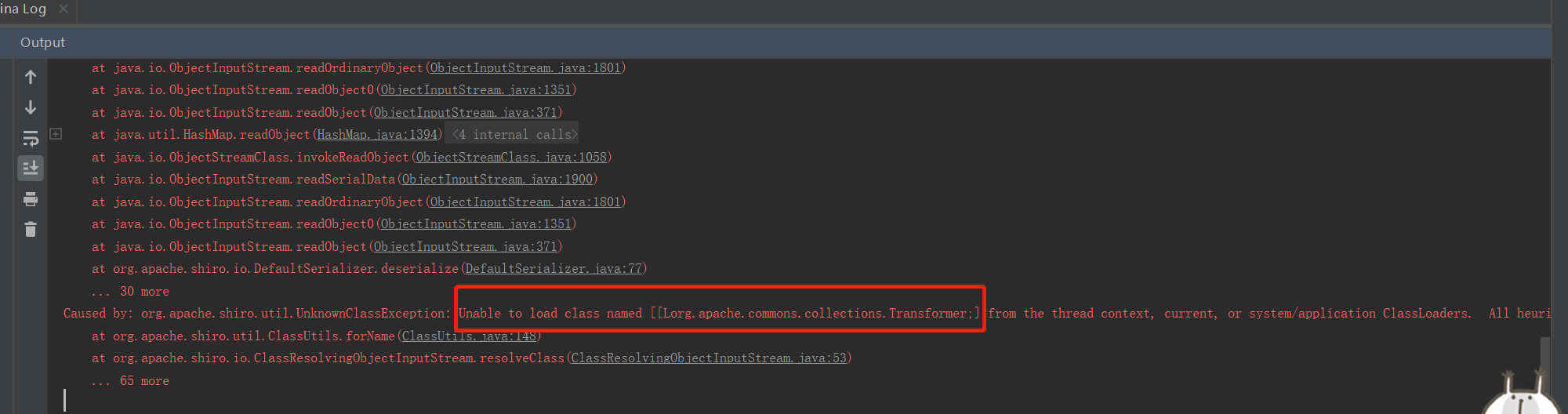The width and height of the screenshot is (1568, 414).
Task: Jump to ClassUtils.java:148 link
Action: (469, 336)
